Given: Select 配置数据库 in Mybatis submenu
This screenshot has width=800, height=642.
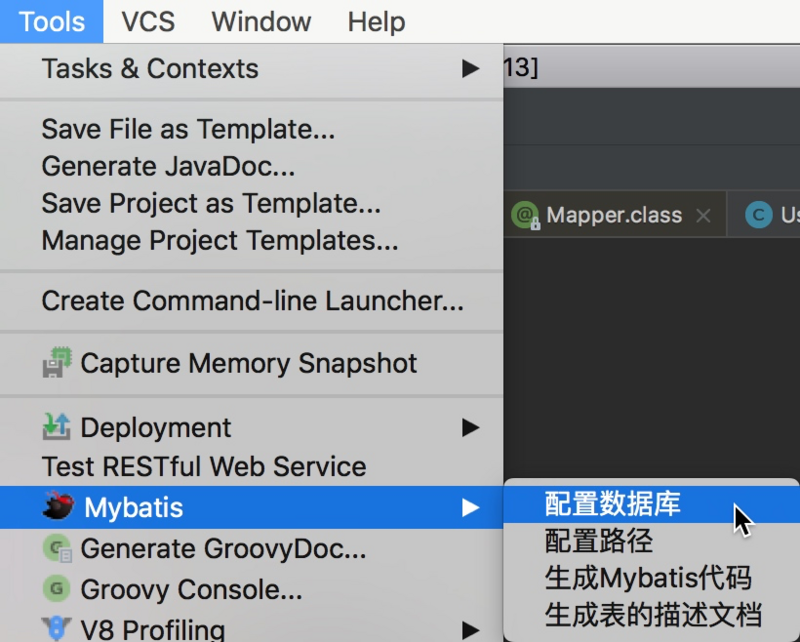Looking at the screenshot, I should click(652, 504).
